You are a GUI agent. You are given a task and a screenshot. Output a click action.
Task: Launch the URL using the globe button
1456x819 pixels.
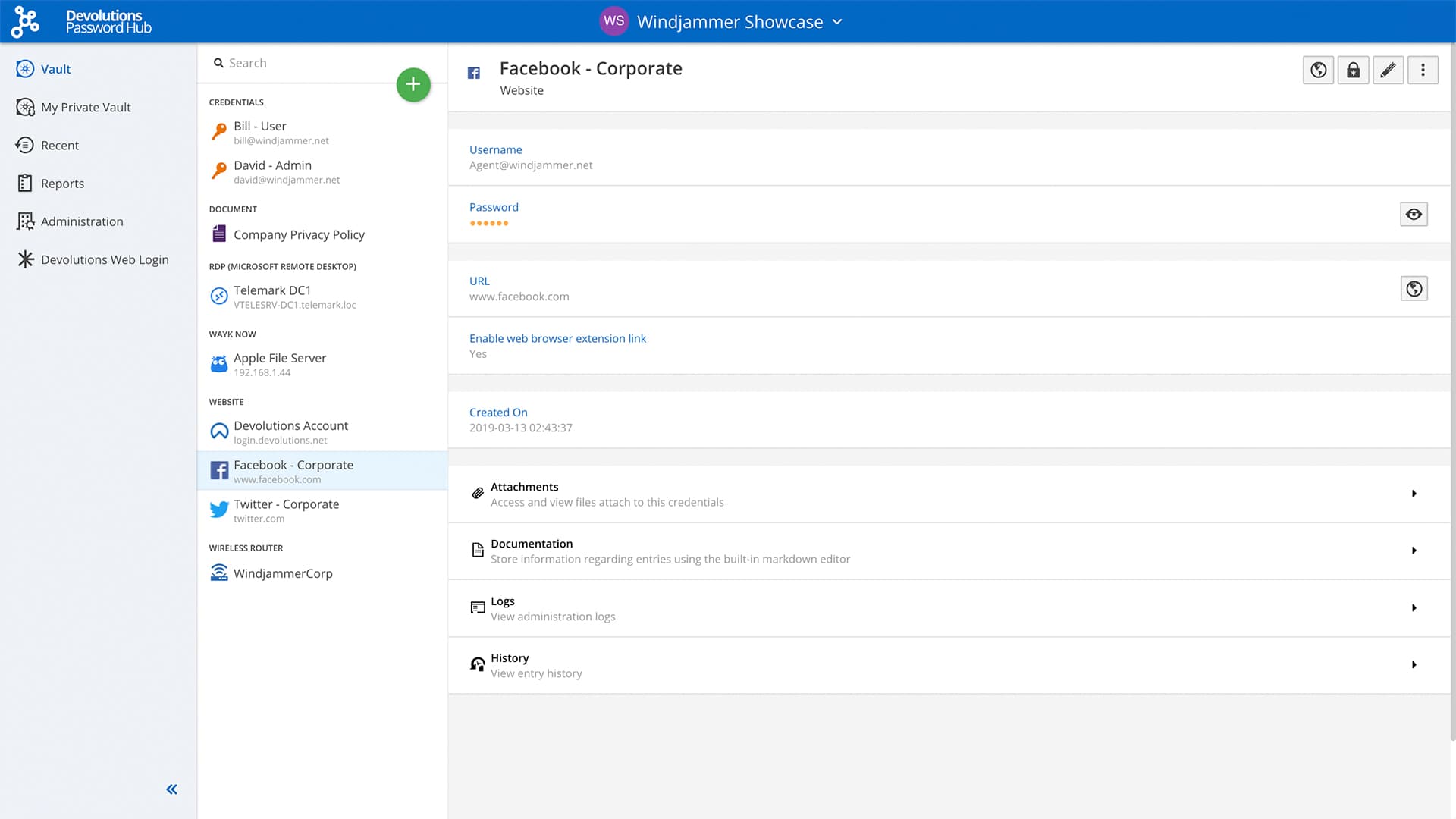pyautogui.click(x=1414, y=288)
